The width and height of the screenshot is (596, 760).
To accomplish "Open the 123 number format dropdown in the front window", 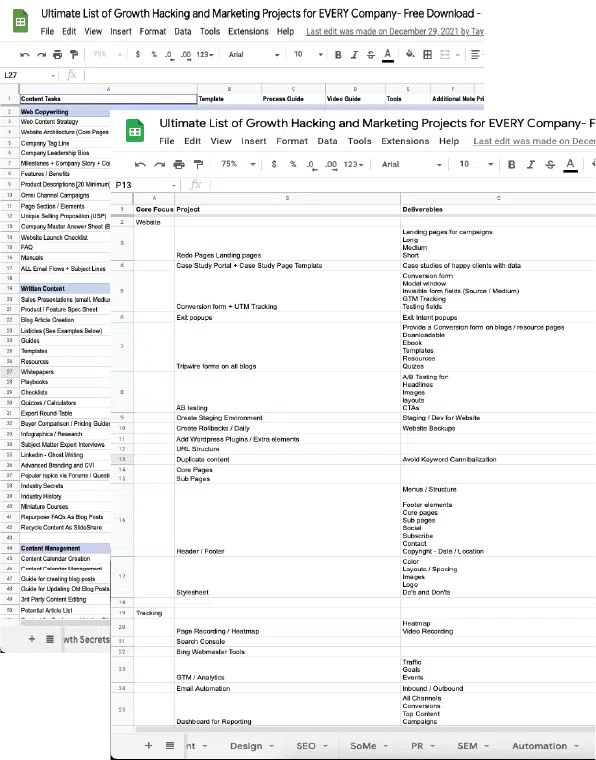I will tap(353, 164).
